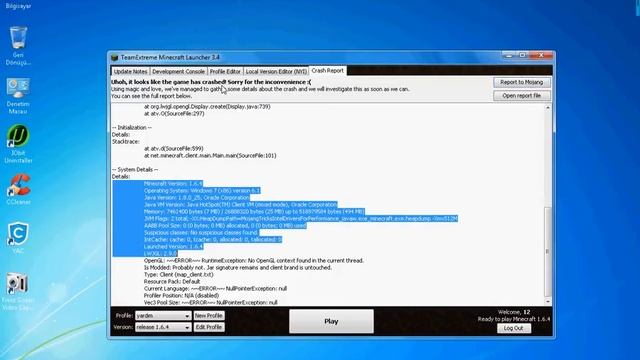The width and height of the screenshot is (640, 360).
Task: Click the 'JVM Flags: 2 total' line
Action: (300, 219)
